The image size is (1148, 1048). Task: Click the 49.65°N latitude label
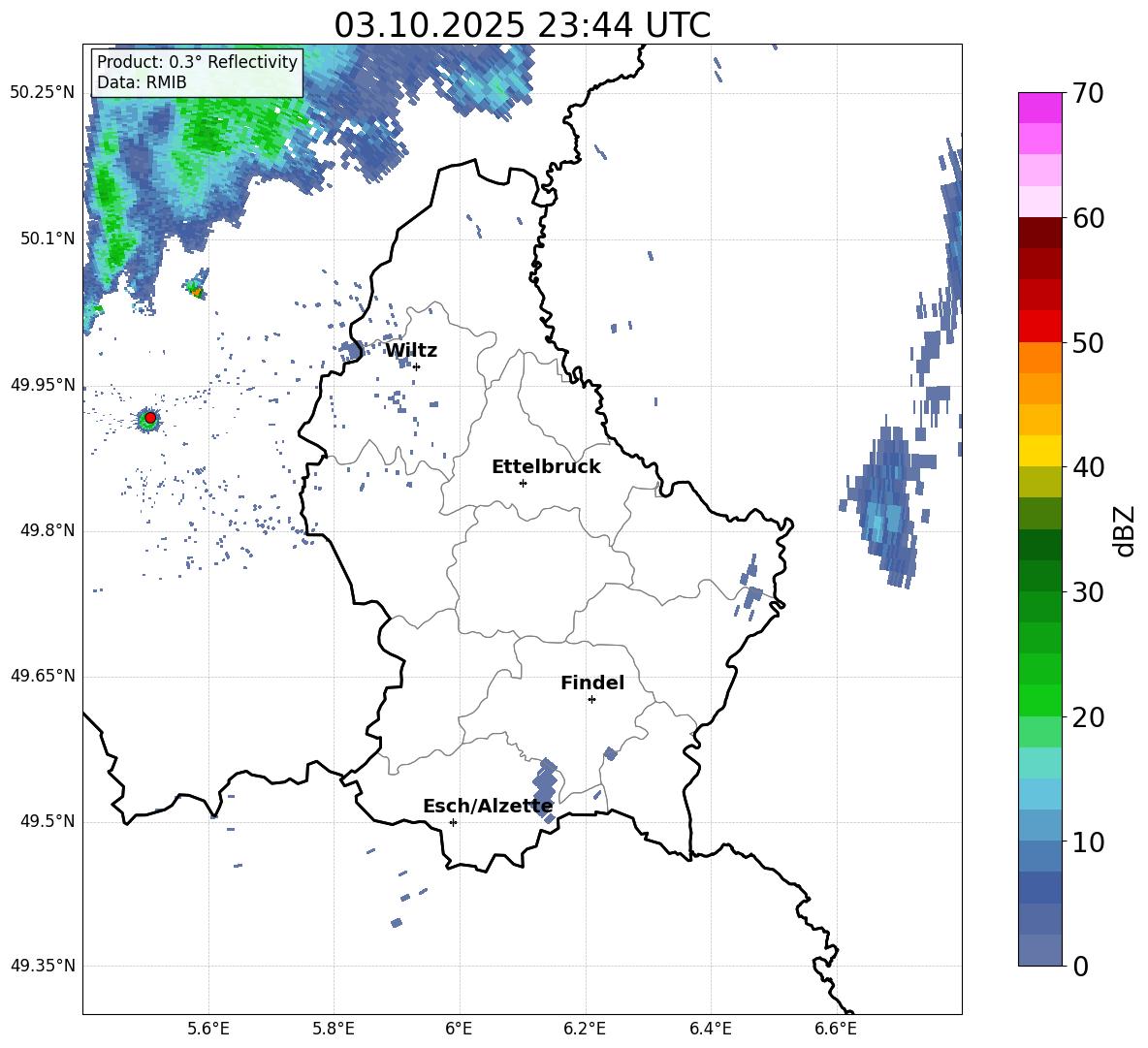click(x=42, y=676)
